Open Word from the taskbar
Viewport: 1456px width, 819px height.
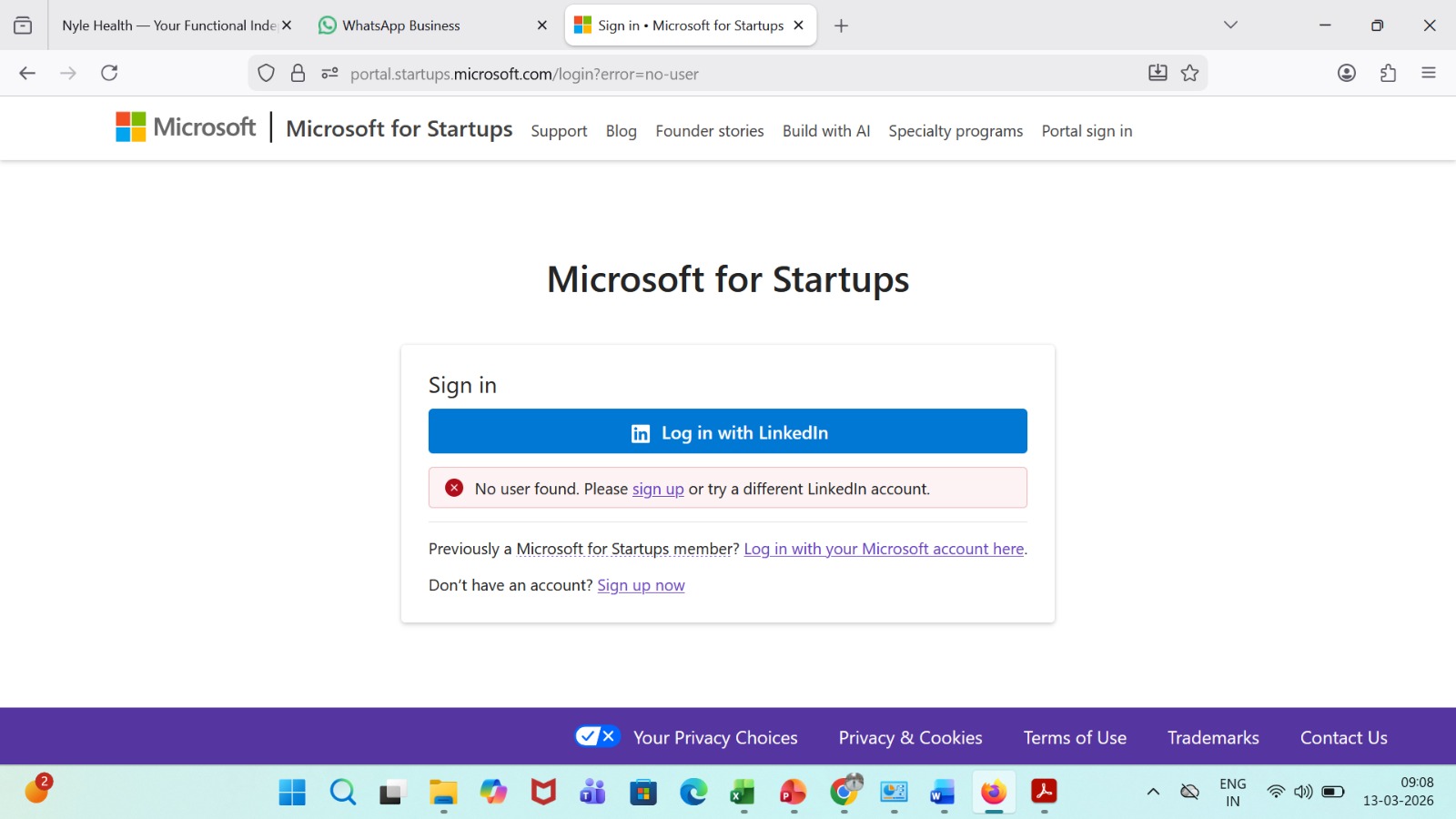tap(944, 793)
